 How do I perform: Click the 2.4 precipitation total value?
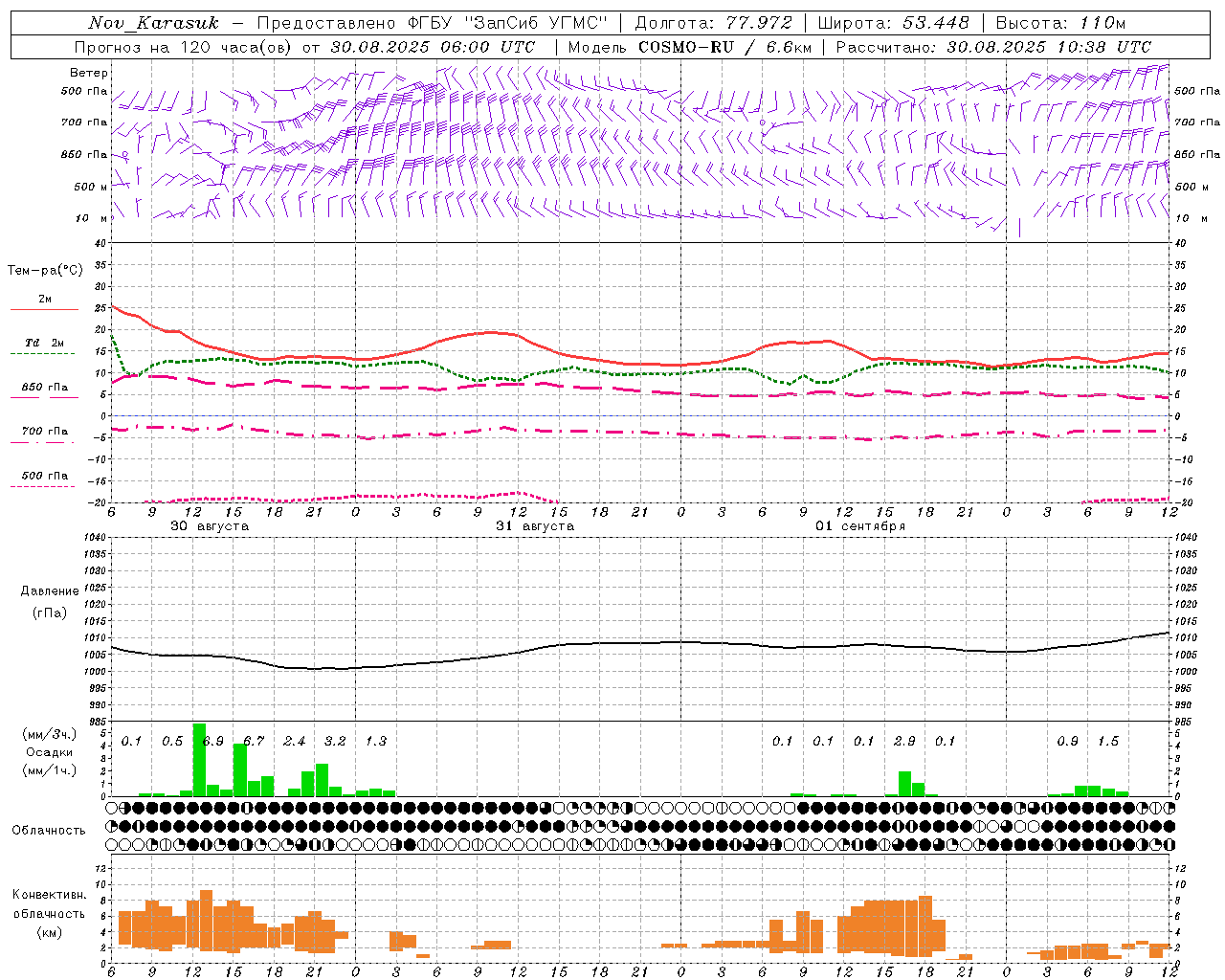(294, 742)
